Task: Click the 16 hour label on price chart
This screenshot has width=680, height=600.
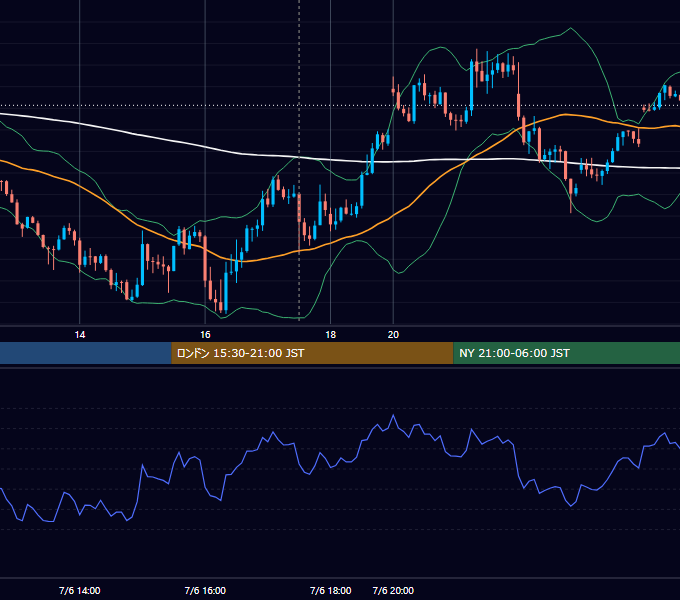Action: [205, 335]
